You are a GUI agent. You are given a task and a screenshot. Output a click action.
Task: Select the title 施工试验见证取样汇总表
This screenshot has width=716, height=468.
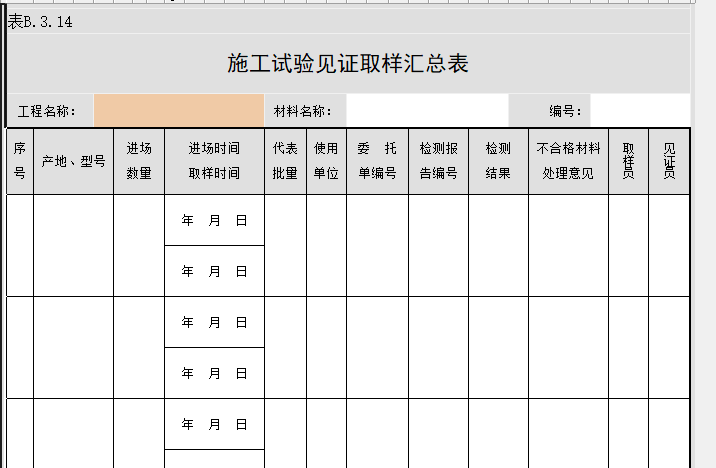click(348, 64)
